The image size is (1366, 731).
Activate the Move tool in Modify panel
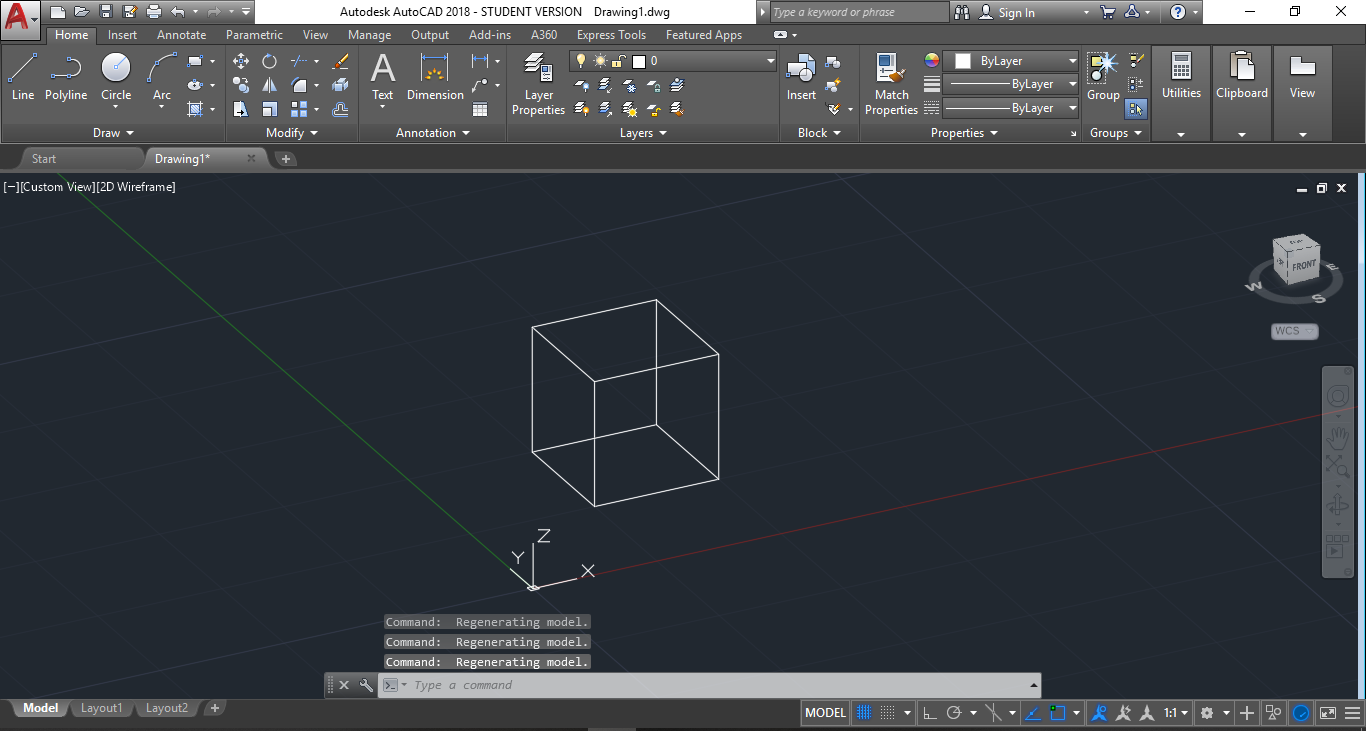pos(241,61)
